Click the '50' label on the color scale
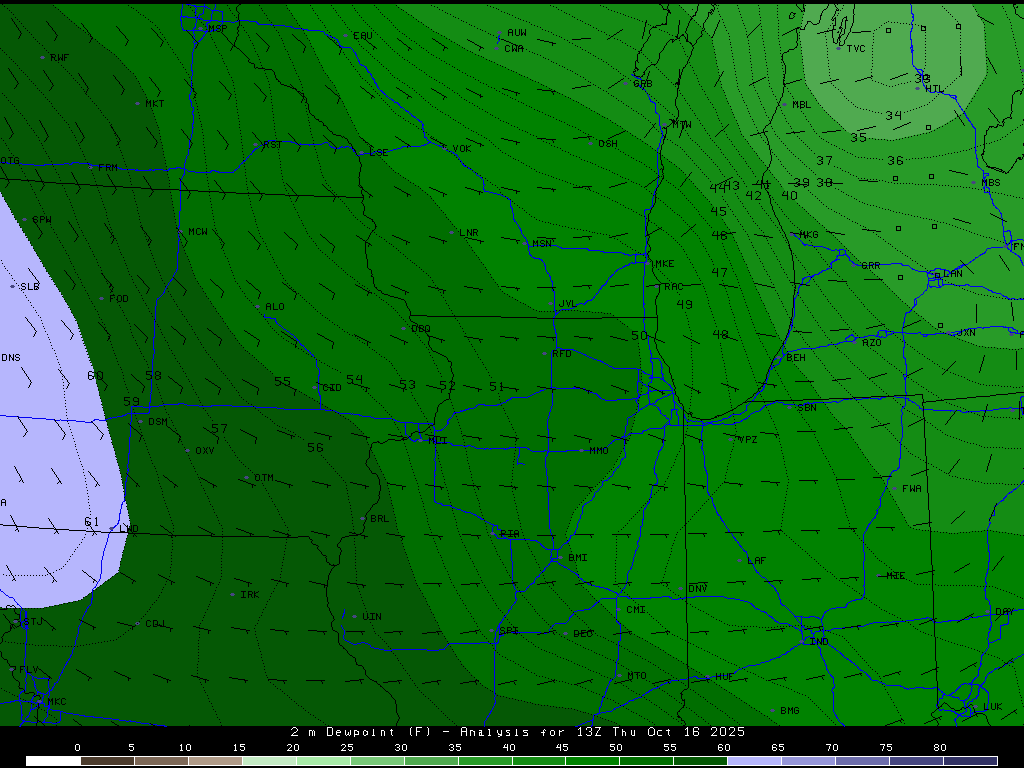 click(616, 748)
